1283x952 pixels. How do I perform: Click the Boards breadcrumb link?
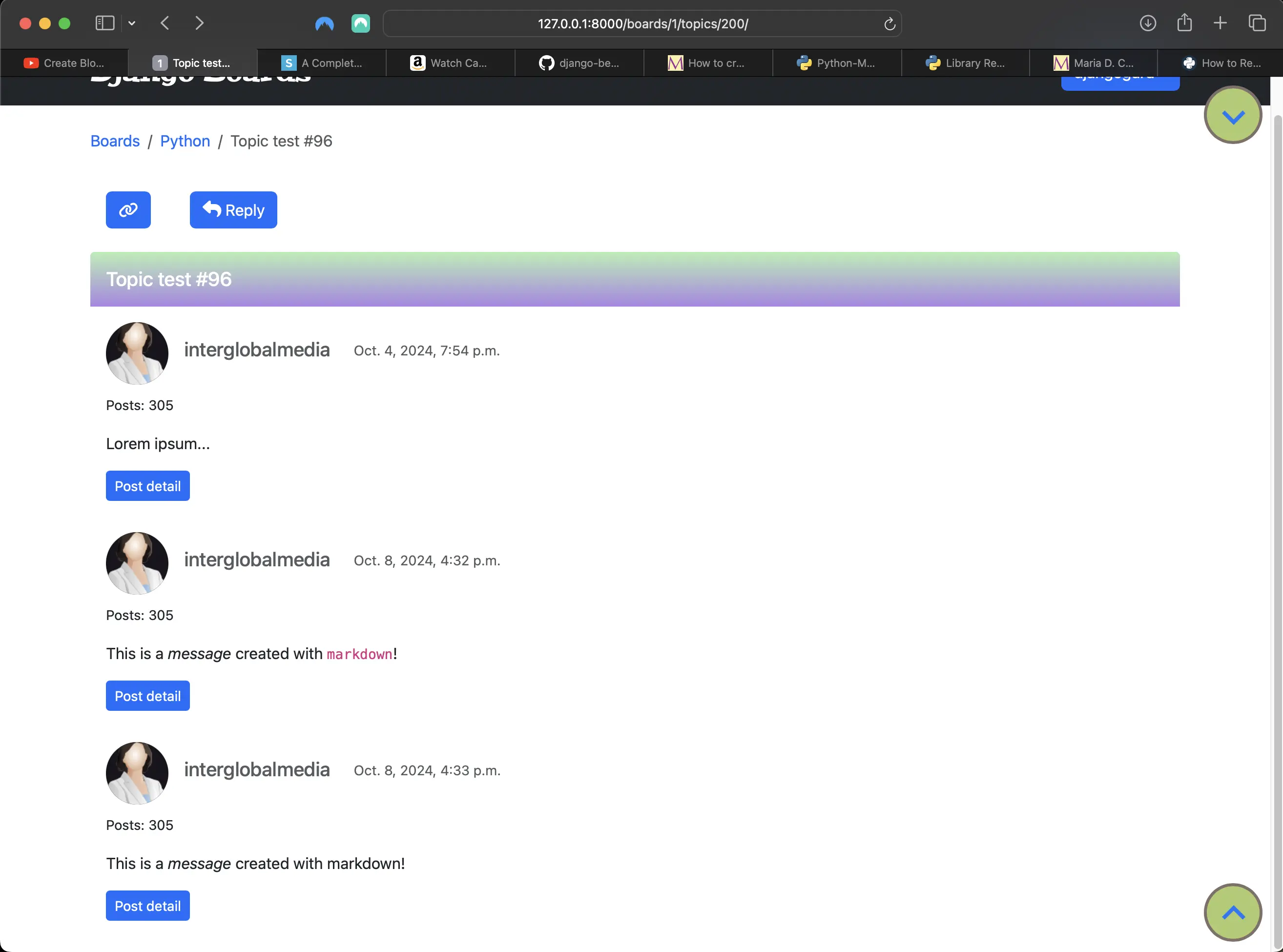(x=115, y=141)
